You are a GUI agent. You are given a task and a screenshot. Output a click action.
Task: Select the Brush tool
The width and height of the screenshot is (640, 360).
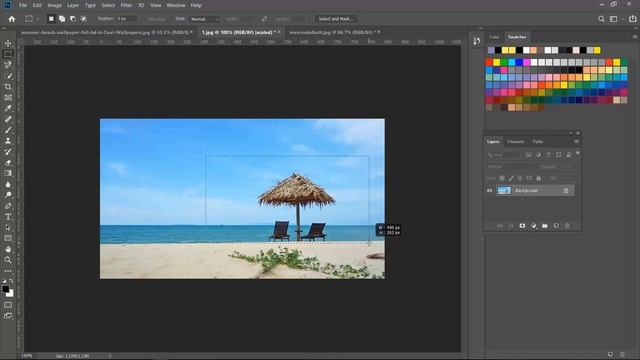tap(8, 130)
